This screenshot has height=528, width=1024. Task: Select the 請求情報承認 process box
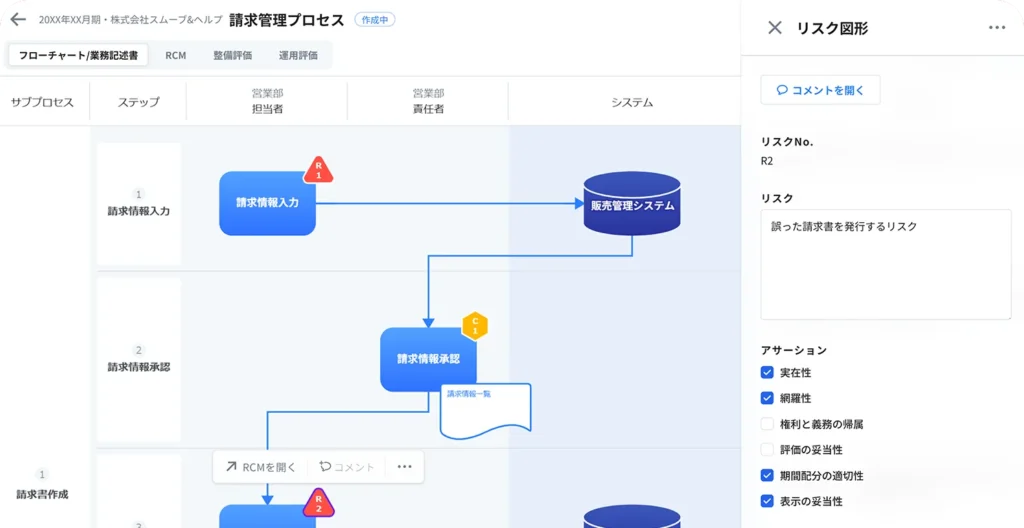pos(428,359)
